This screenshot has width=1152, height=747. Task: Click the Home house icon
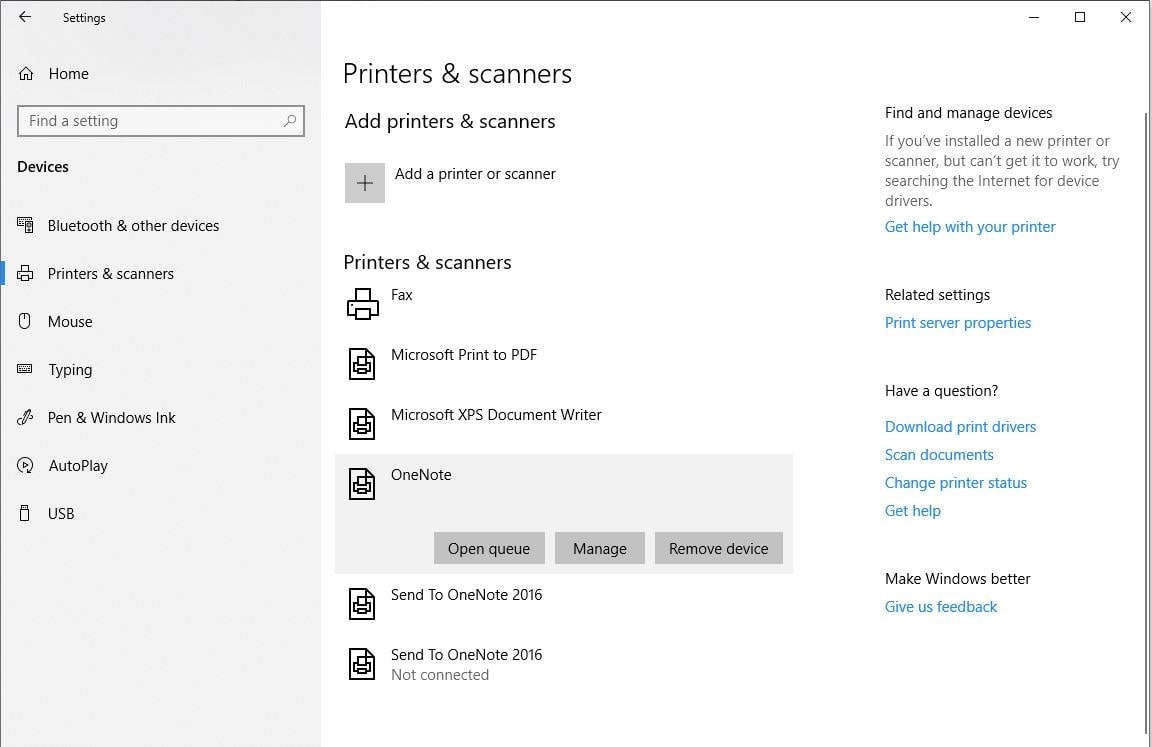click(26, 73)
